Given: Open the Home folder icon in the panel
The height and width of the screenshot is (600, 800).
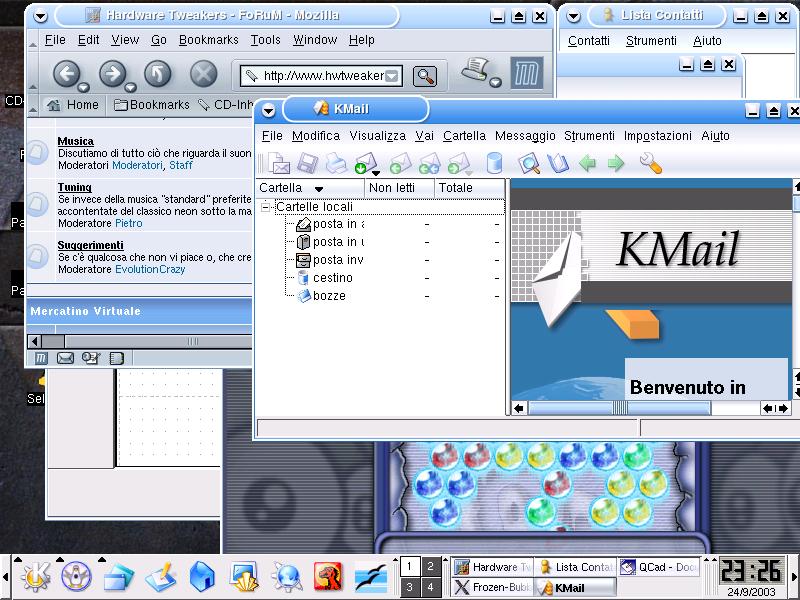Looking at the screenshot, I should click(203, 577).
